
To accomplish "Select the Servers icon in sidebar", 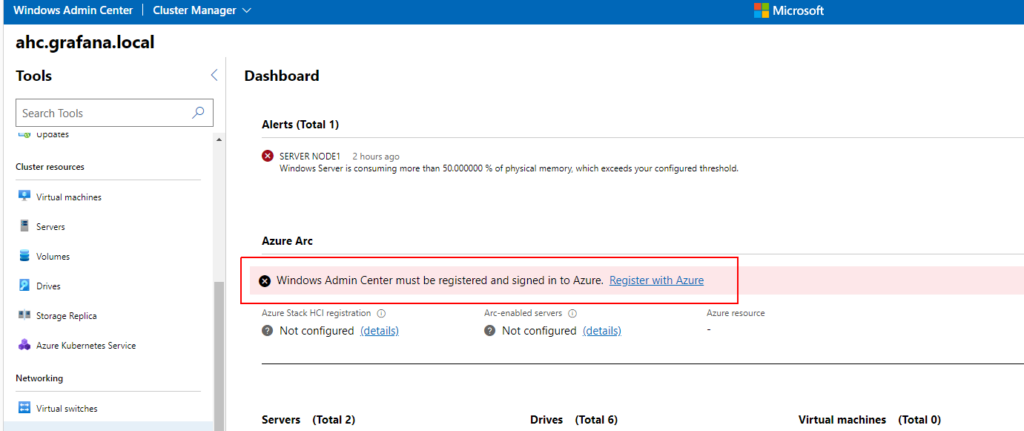I will (24, 226).
